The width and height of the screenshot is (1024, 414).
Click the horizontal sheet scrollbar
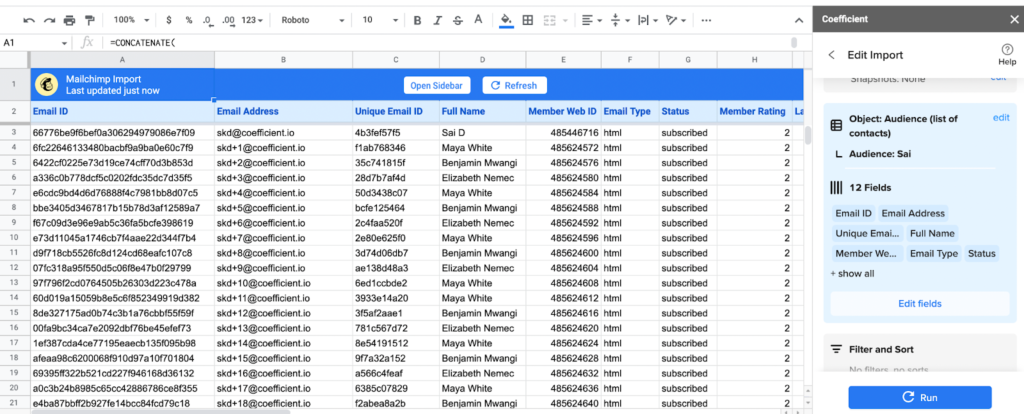pyautogui.click(x=160, y=411)
